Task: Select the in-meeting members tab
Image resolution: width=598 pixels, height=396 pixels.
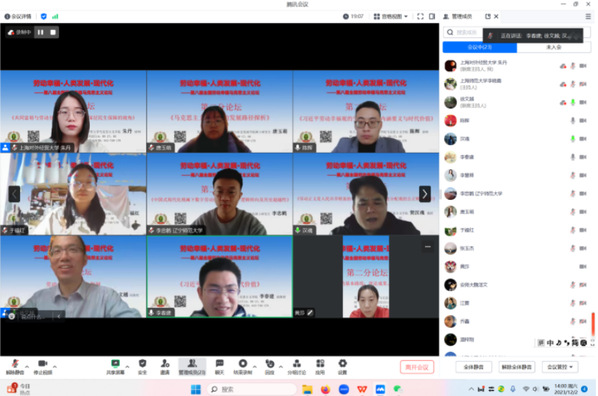Action: (x=480, y=47)
